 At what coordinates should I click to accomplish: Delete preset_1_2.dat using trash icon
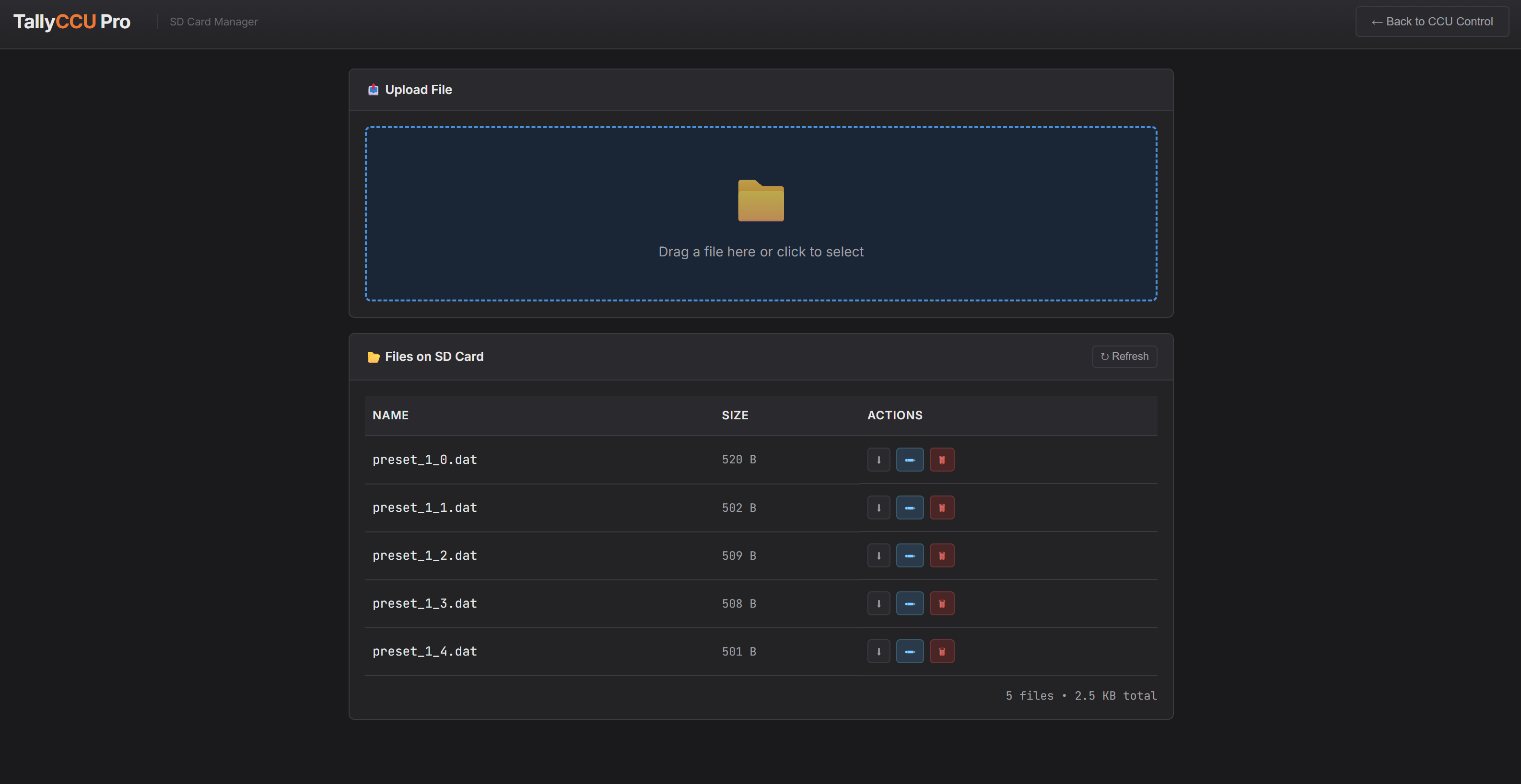click(x=942, y=556)
